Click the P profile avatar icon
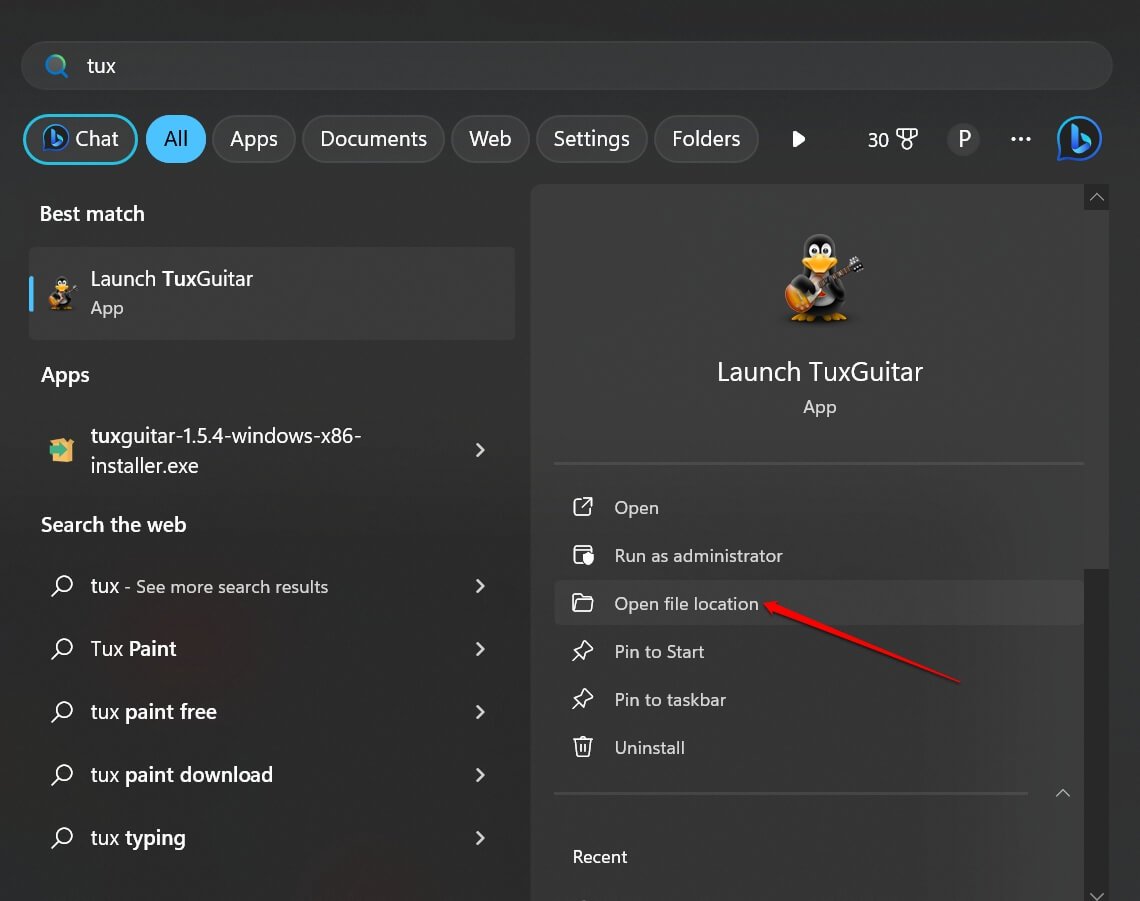This screenshot has width=1140, height=901. point(964,139)
